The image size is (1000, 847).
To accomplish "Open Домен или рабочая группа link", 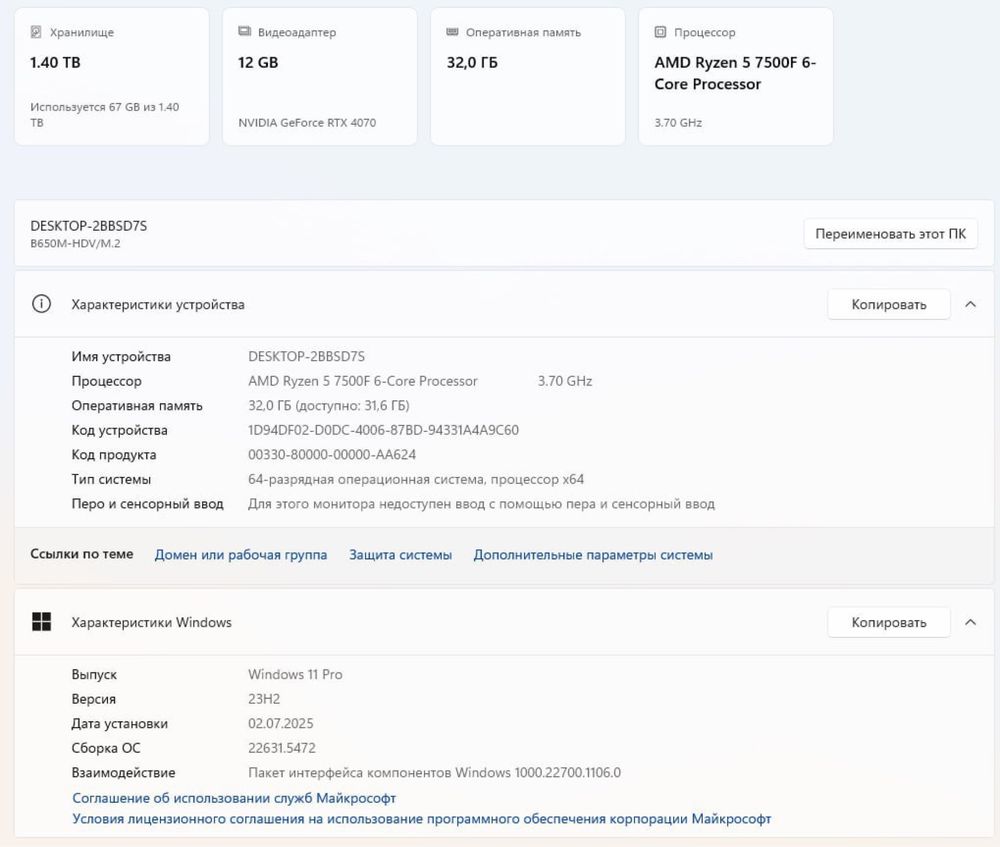I will 240,555.
